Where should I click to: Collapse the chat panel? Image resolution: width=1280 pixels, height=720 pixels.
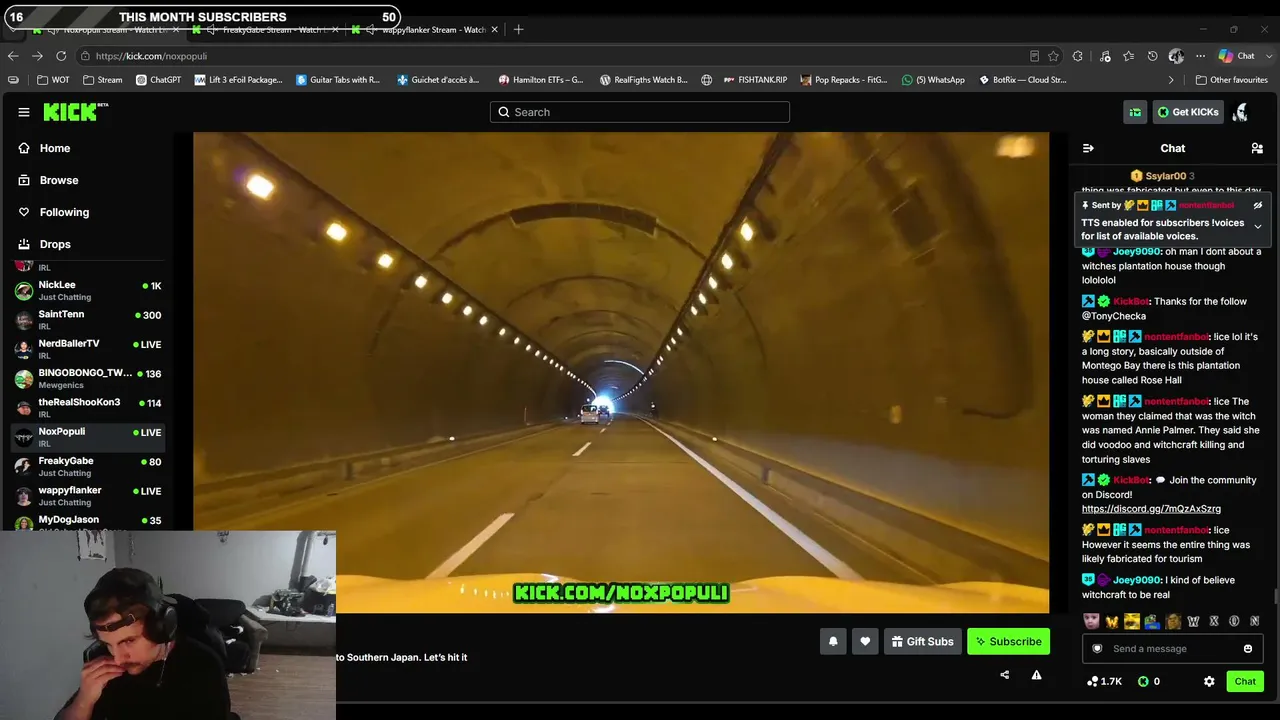(x=1088, y=148)
